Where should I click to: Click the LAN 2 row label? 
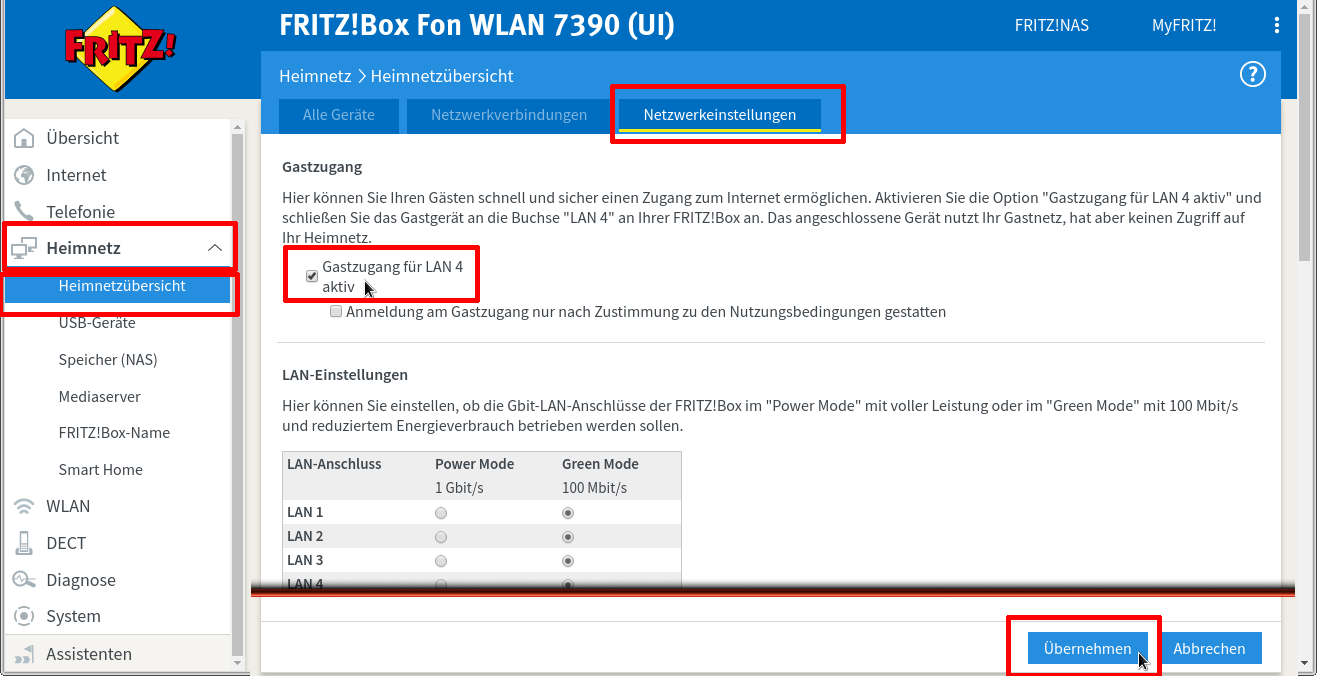click(x=305, y=536)
